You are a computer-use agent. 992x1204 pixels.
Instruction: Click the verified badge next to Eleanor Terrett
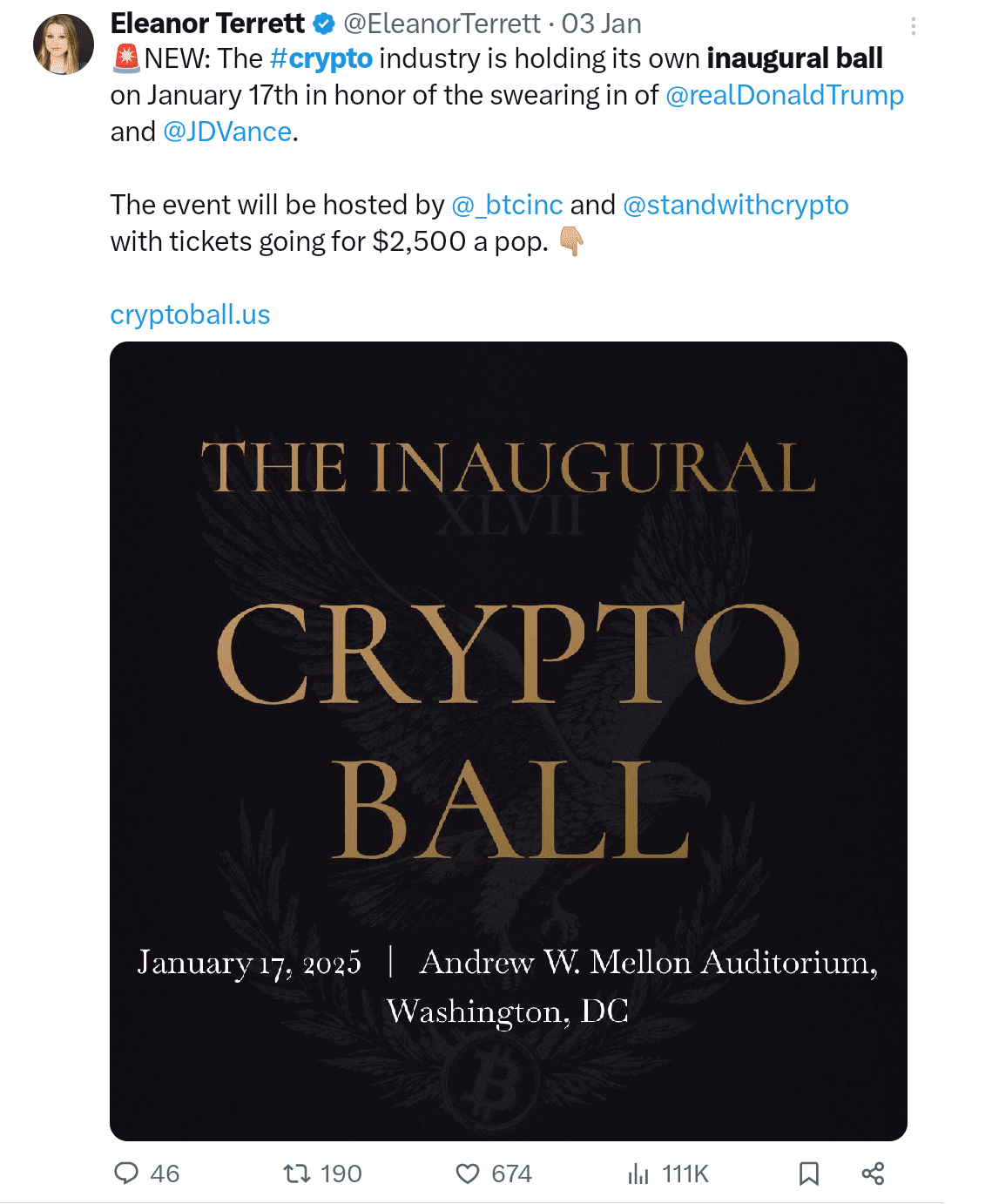(323, 24)
